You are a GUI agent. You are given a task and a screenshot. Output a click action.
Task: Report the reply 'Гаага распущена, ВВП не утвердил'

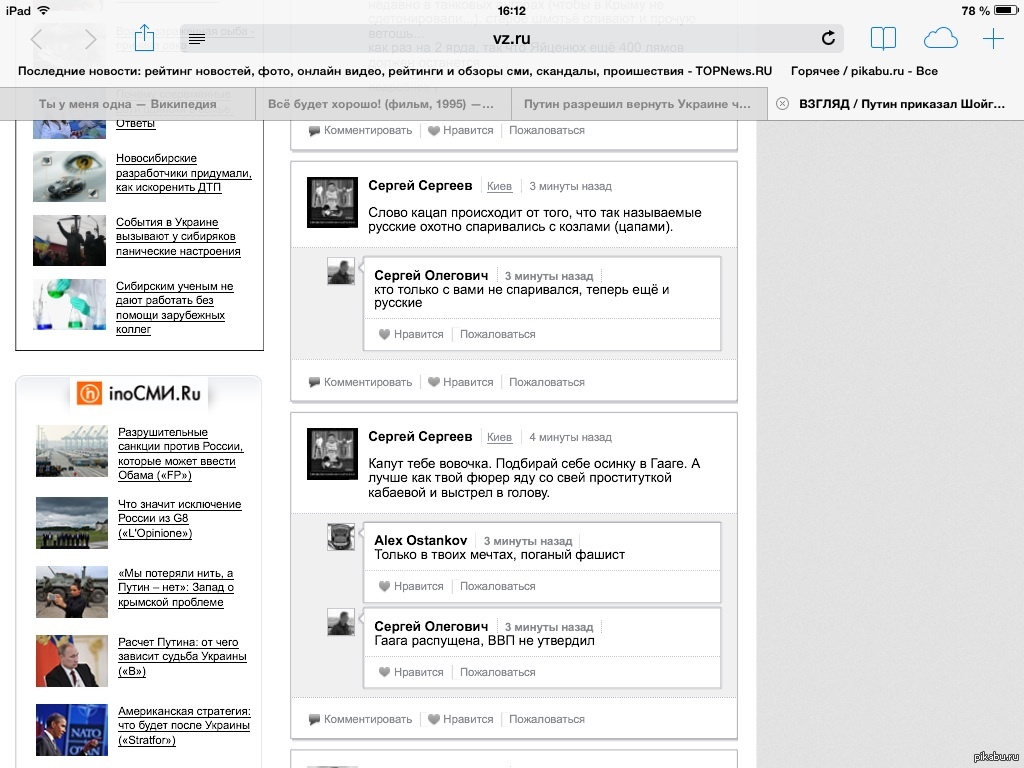(498, 672)
